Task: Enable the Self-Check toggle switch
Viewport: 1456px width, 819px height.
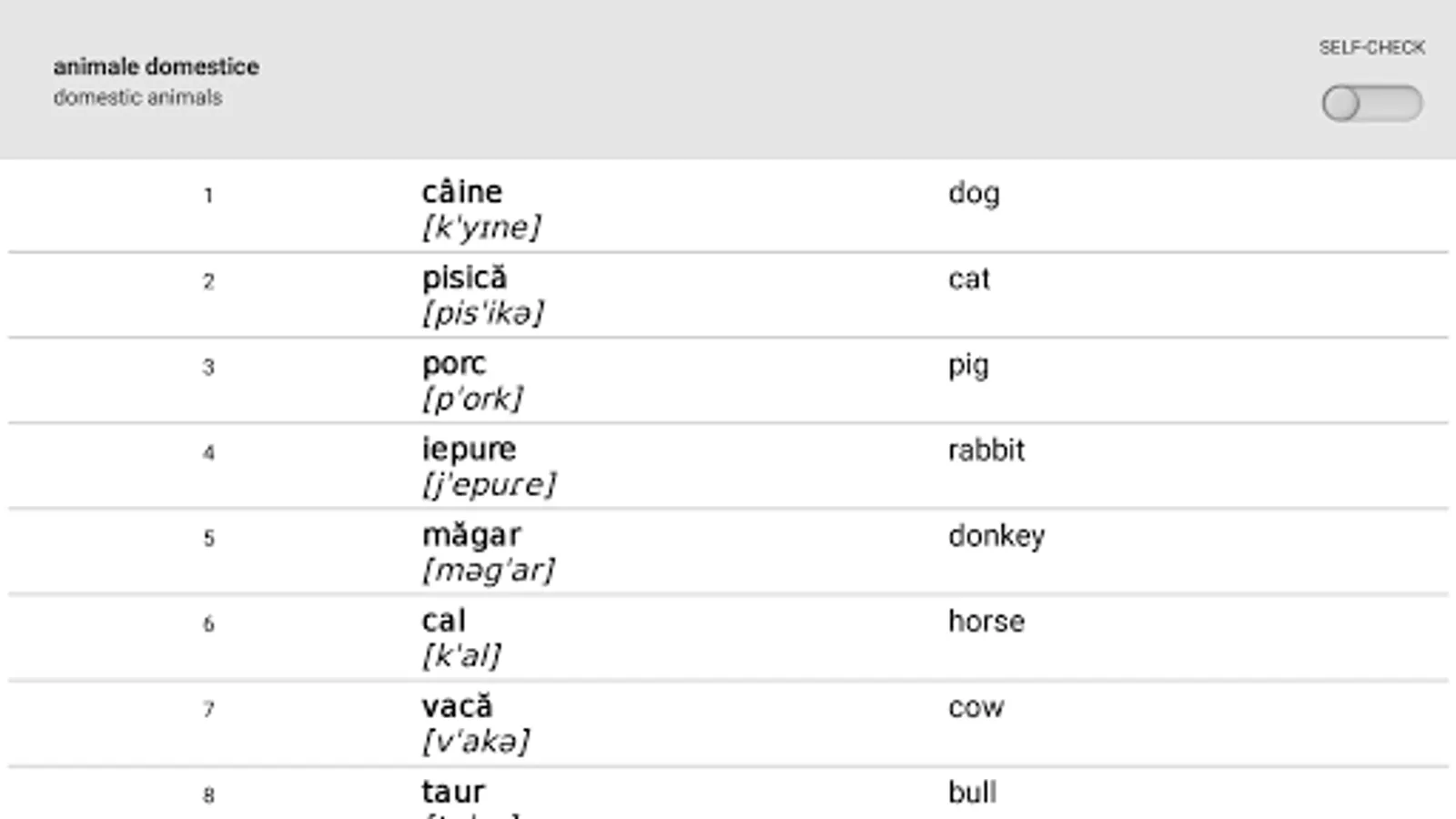Action: pos(1371,104)
